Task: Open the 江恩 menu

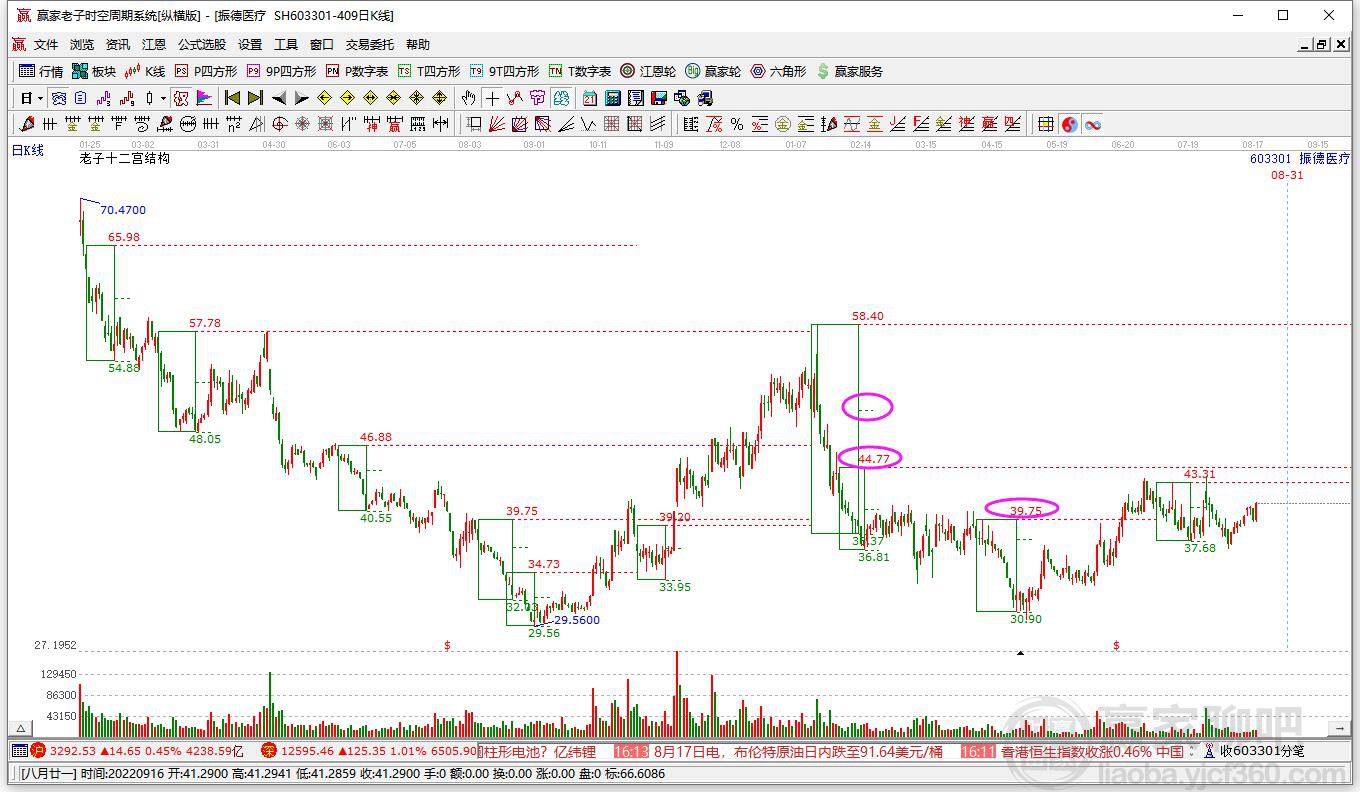Action: click(x=154, y=45)
